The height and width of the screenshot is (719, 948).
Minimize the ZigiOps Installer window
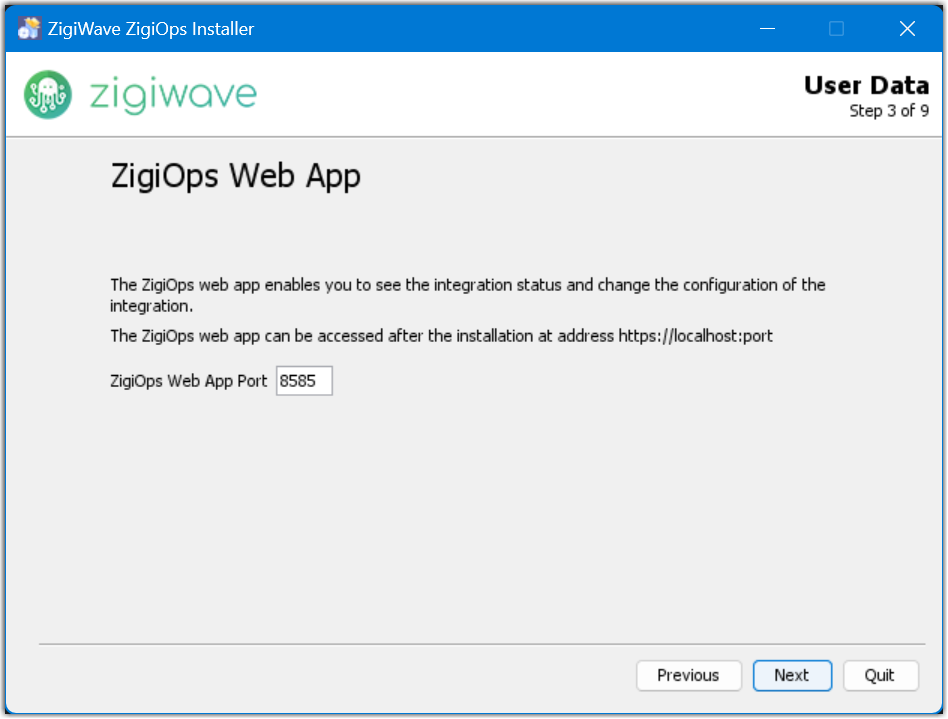[766, 29]
